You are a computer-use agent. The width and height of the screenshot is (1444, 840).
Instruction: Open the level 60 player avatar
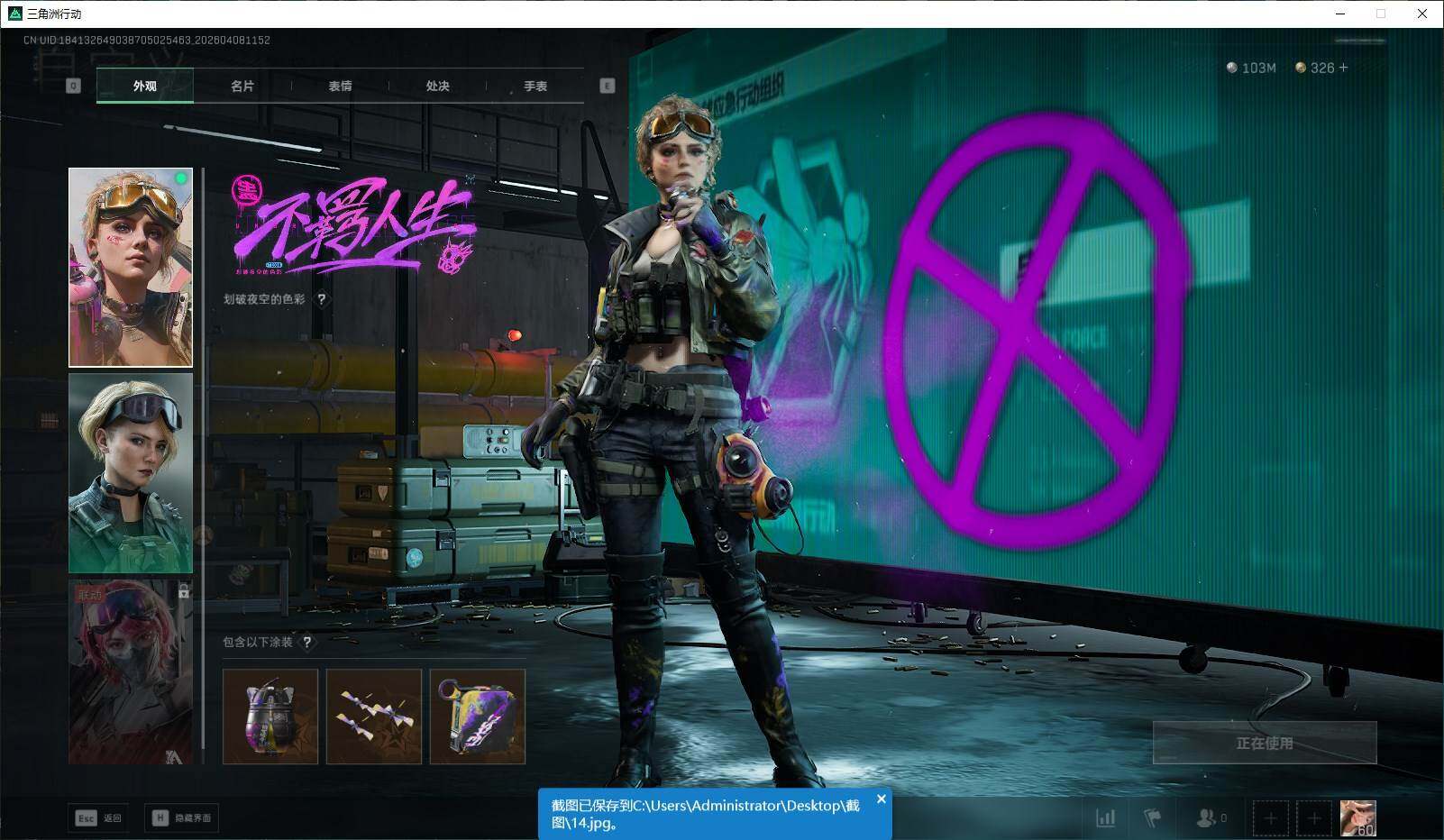tap(1358, 818)
